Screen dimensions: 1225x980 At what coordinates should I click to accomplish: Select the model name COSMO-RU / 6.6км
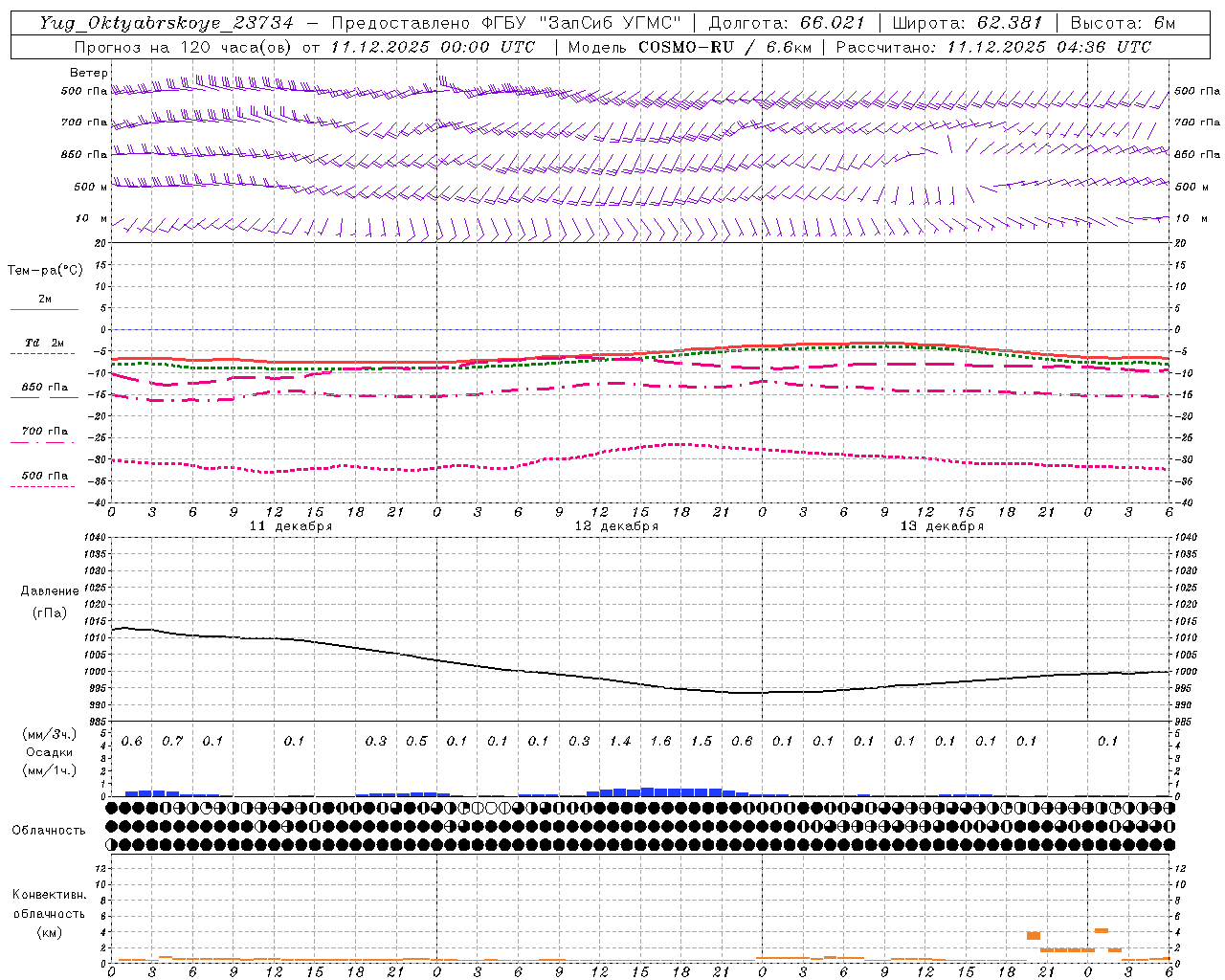[x=724, y=47]
